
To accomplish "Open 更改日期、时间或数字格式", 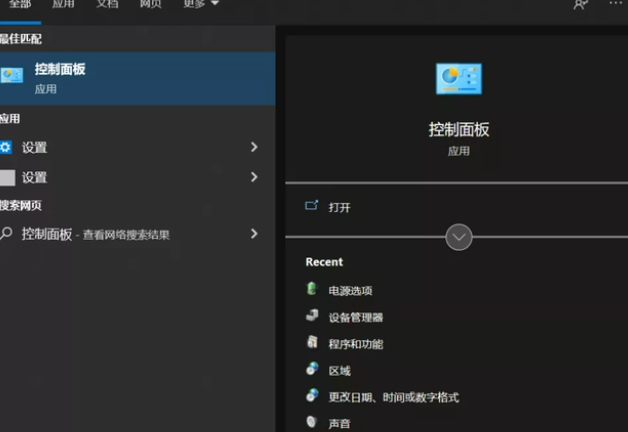I will 393,397.
